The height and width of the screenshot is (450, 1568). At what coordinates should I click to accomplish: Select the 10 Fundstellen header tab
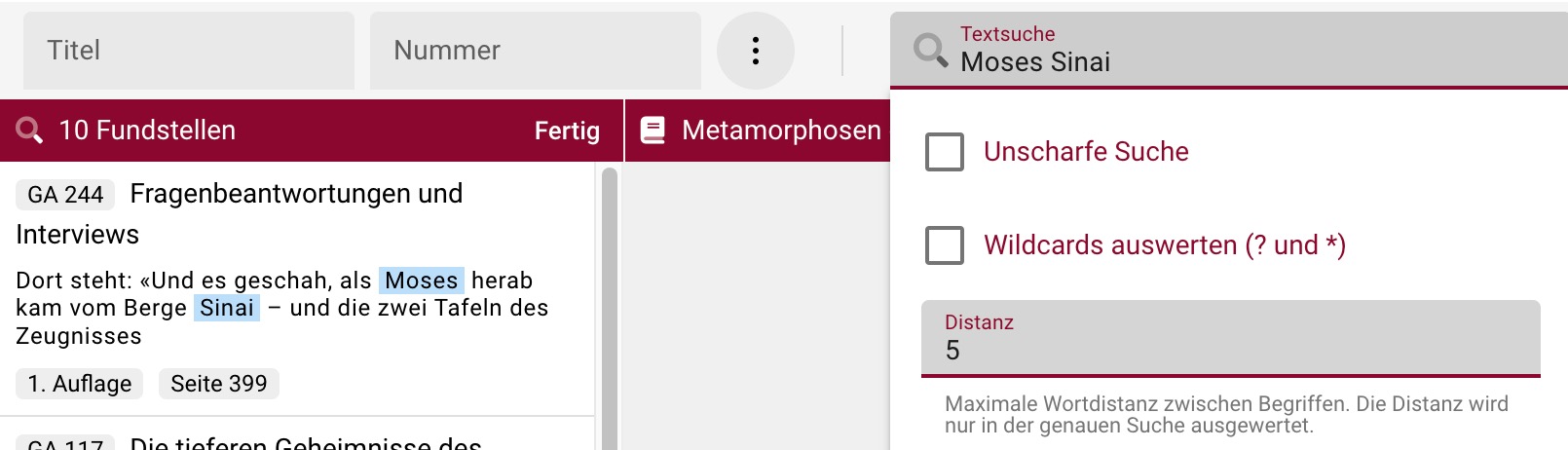(x=147, y=131)
